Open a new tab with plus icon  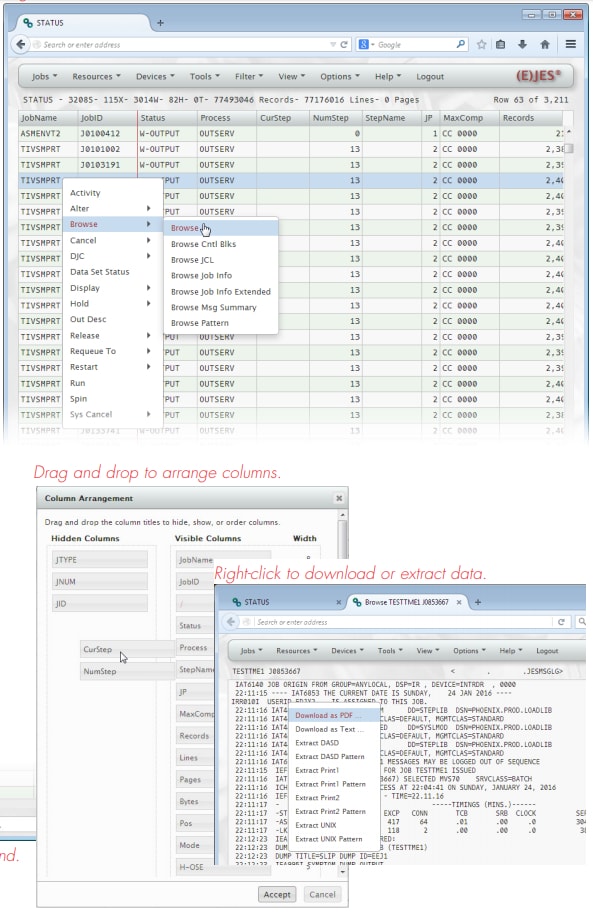coord(160,23)
